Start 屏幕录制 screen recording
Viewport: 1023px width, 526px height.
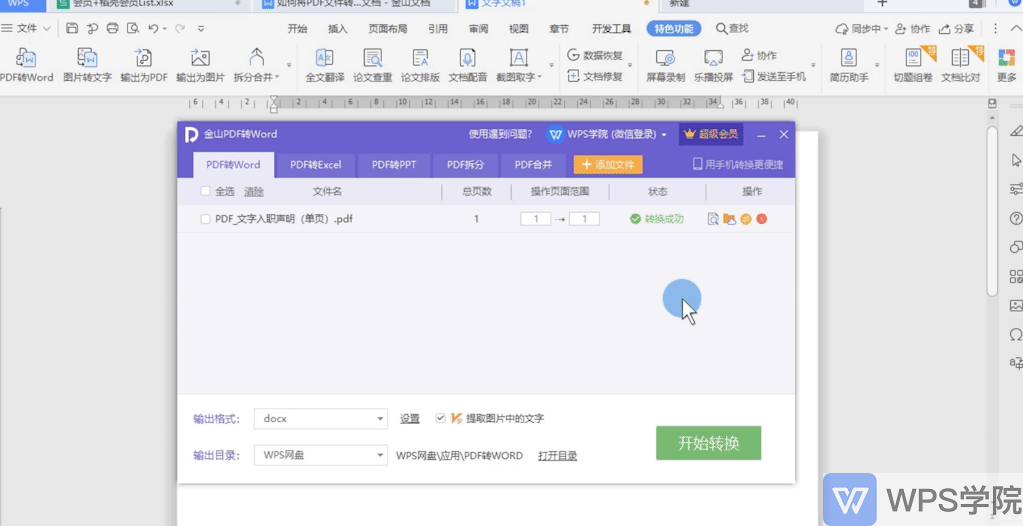click(665, 65)
